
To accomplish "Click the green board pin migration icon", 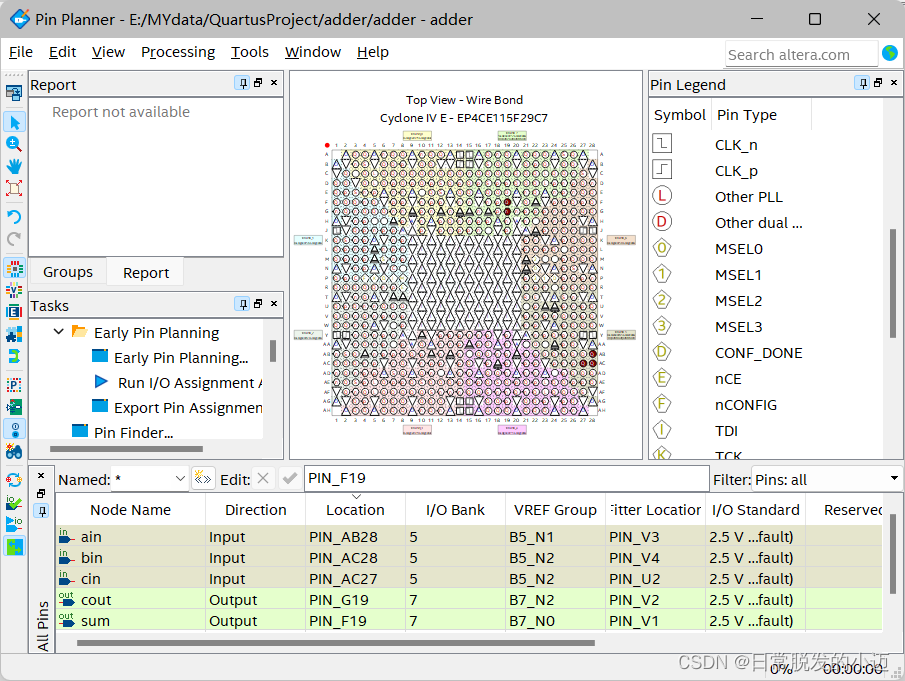I will [x=14, y=407].
